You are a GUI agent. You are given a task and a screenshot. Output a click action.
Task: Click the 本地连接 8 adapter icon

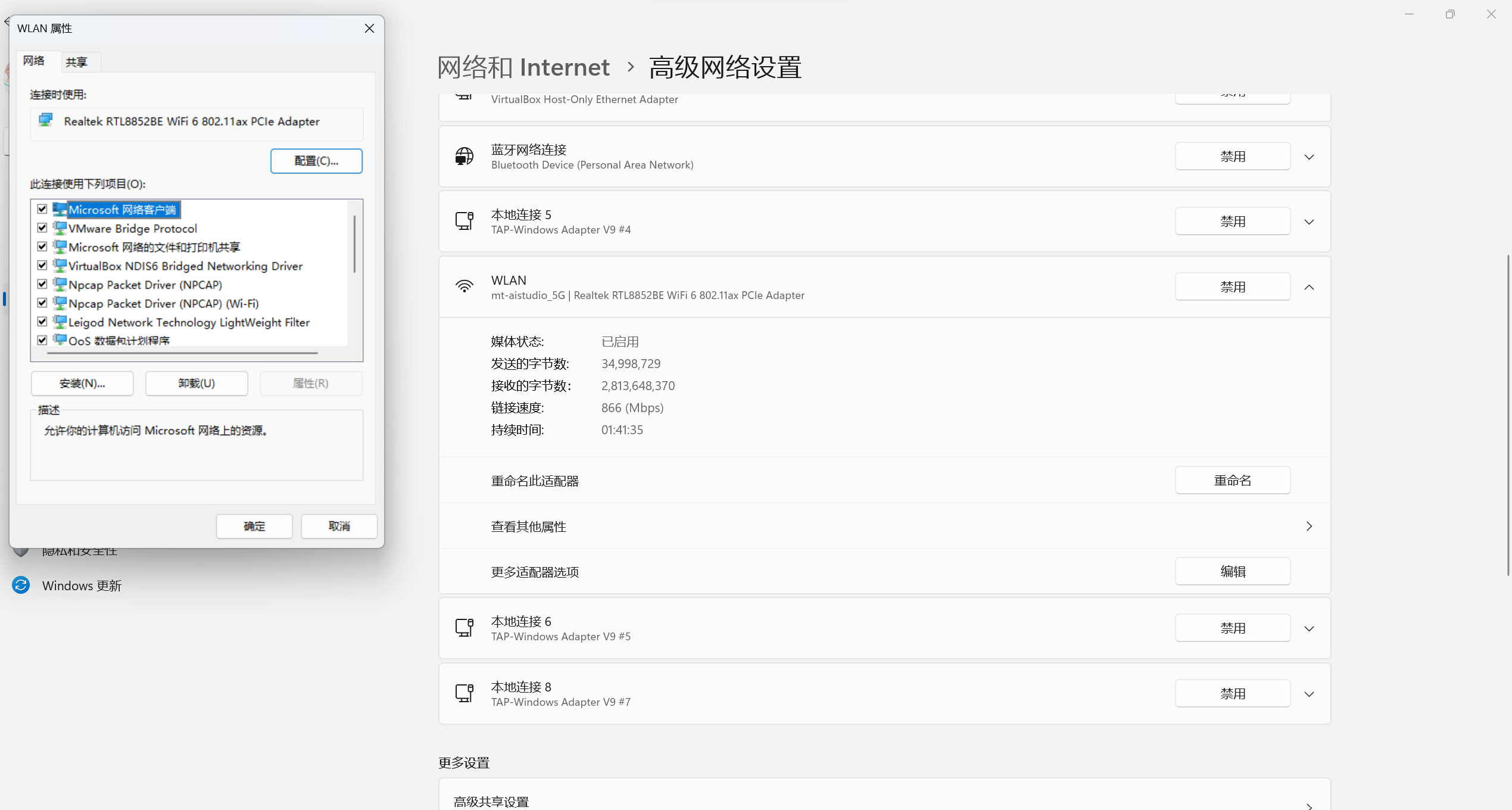pyautogui.click(x=464, y=693)
